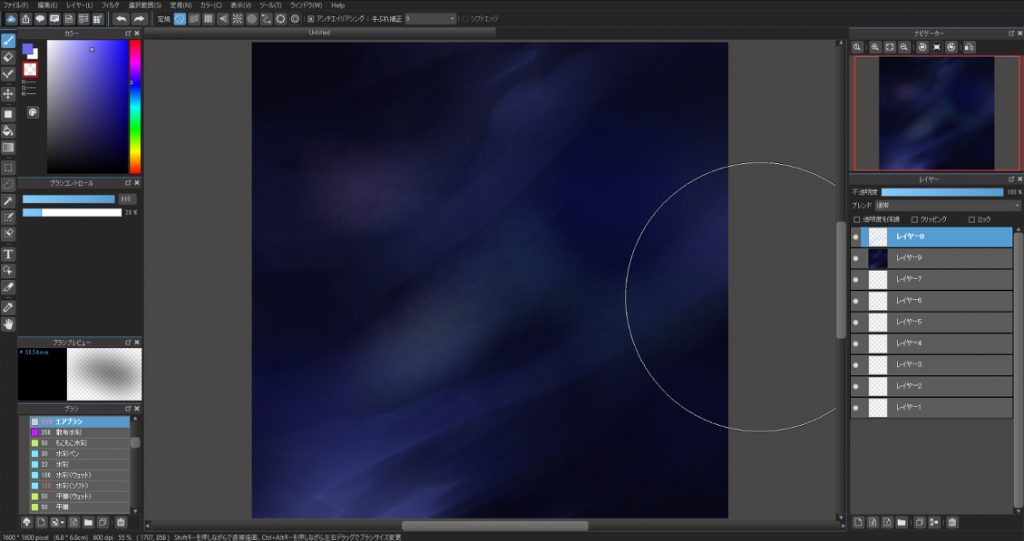
Task: Add a new layer at layer panel bottom
Action: (x=858, y=522)
